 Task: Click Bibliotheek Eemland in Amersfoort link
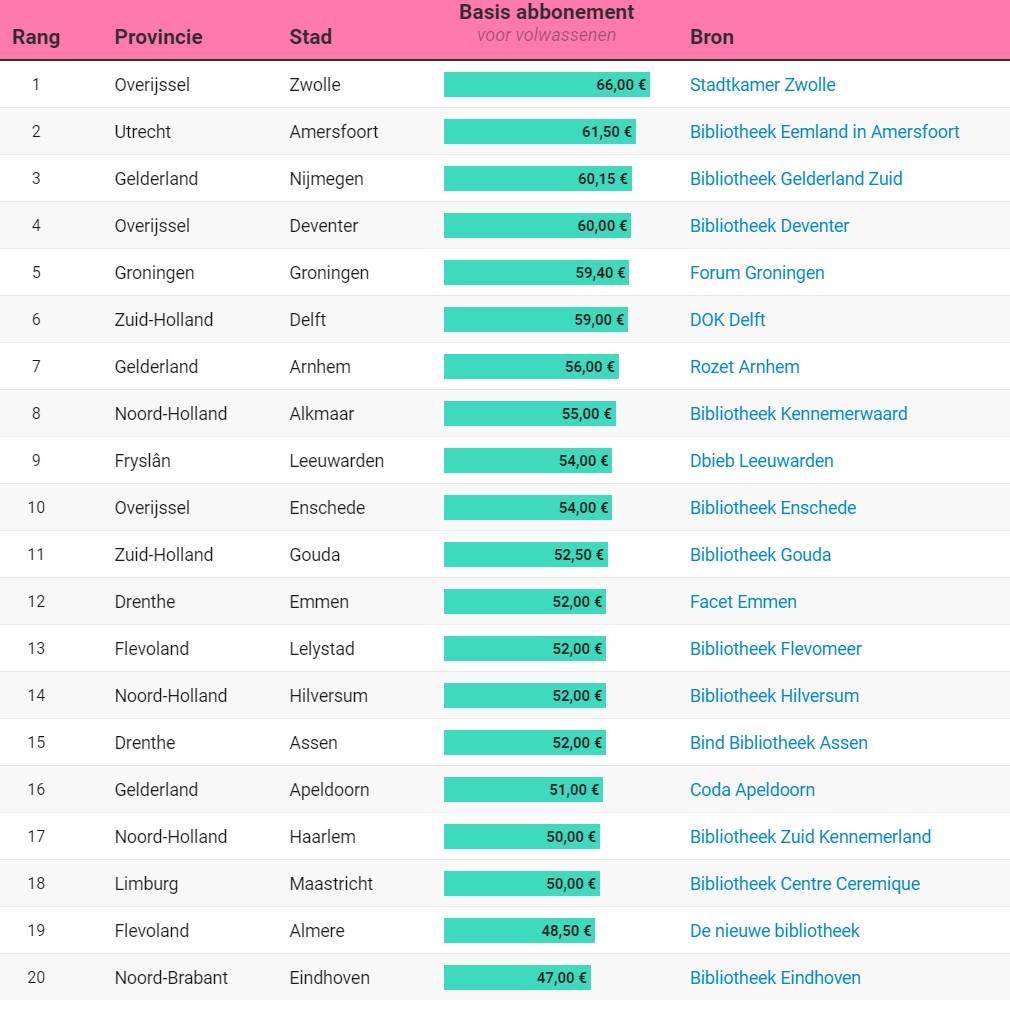[824, 132]
